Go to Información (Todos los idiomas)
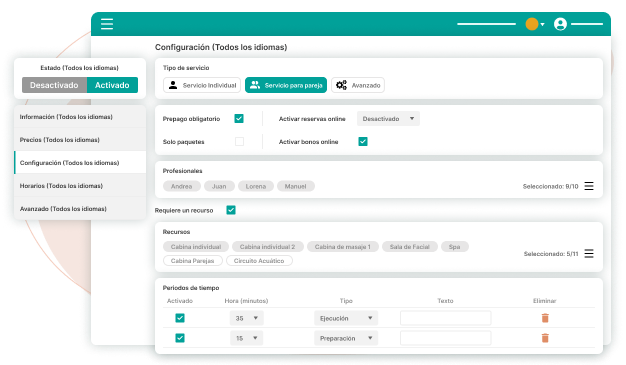 (x=80, y=117)
